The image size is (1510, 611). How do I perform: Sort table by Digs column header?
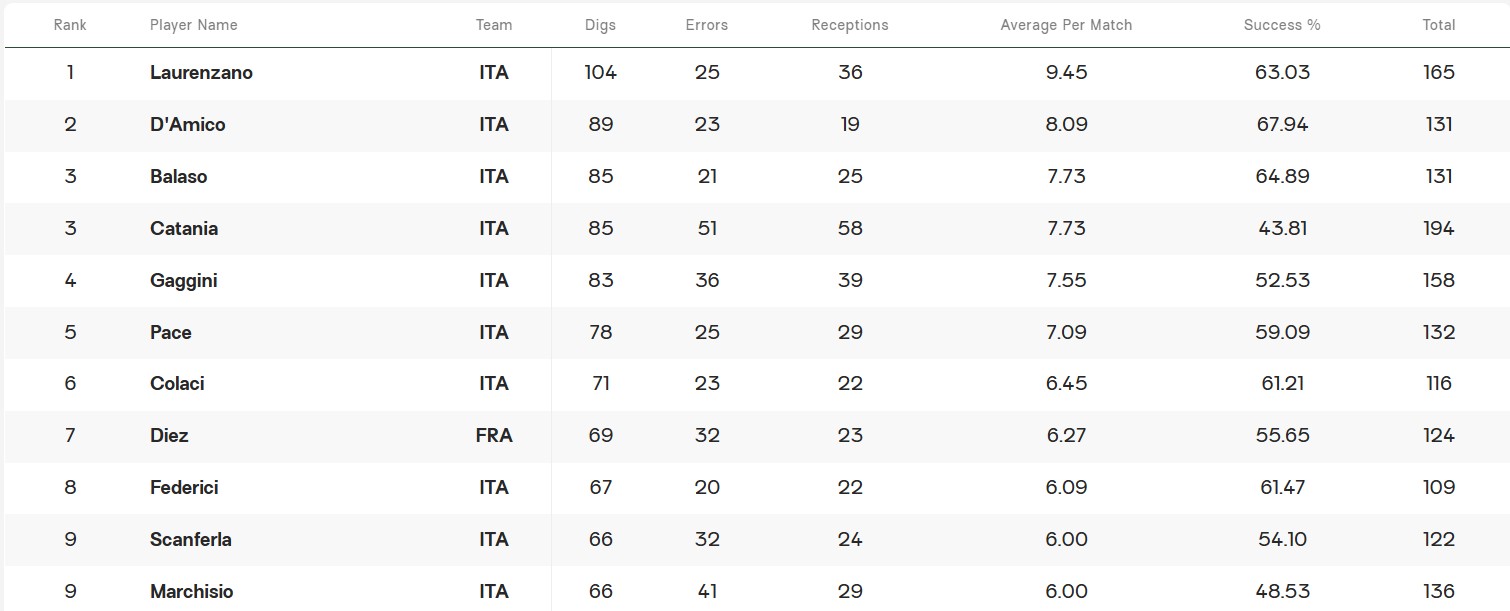600,25
